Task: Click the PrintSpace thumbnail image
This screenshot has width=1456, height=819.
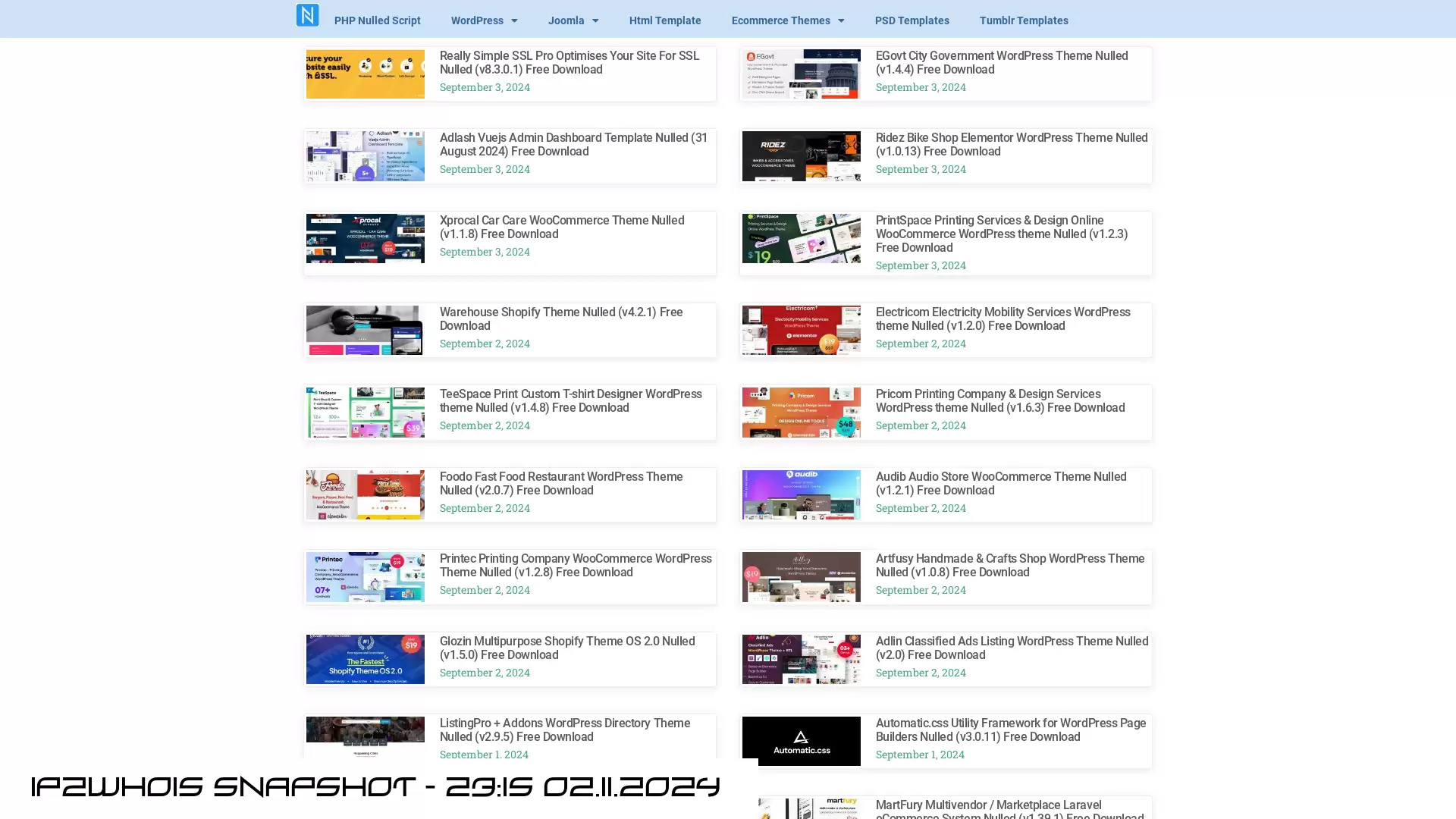Action: pyautogui.click(x=802, y=239)
